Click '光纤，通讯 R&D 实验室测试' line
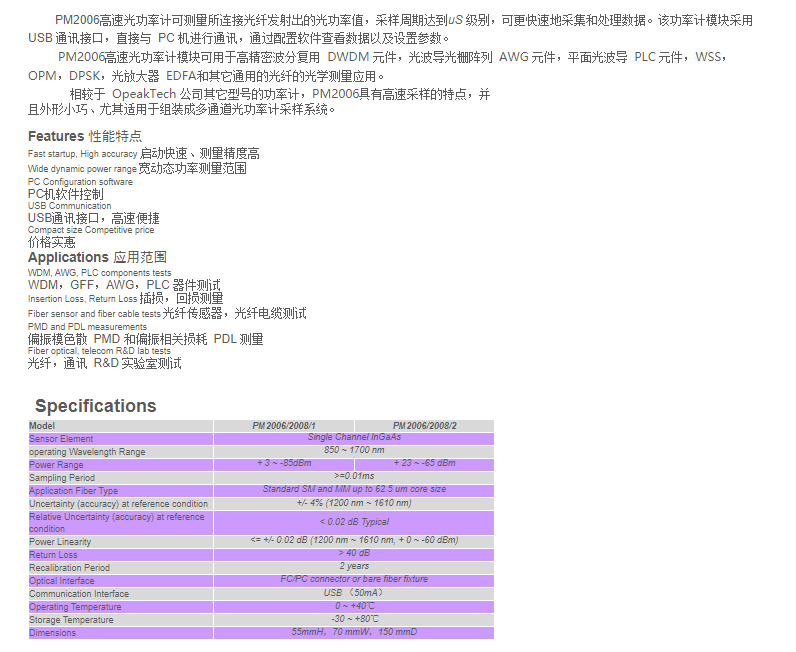 105,363
